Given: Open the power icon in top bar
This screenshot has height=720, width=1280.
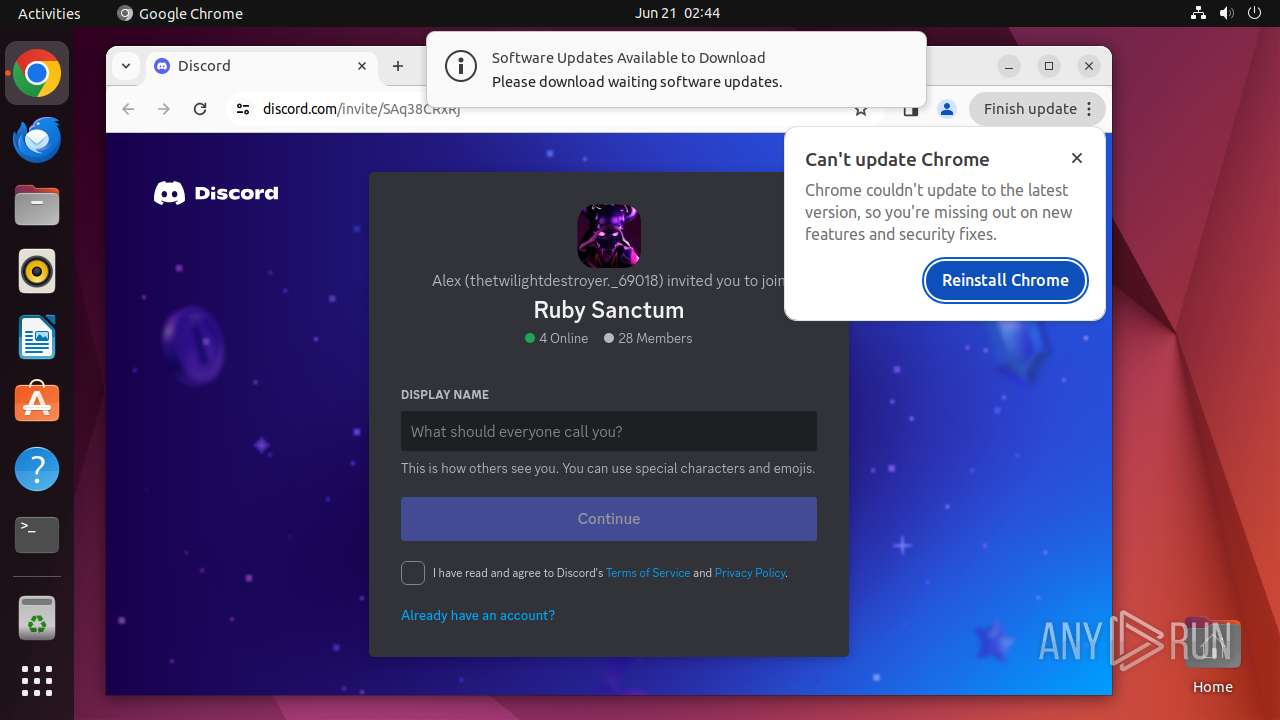Looking at the screenshot, I should coord(1255,13).
